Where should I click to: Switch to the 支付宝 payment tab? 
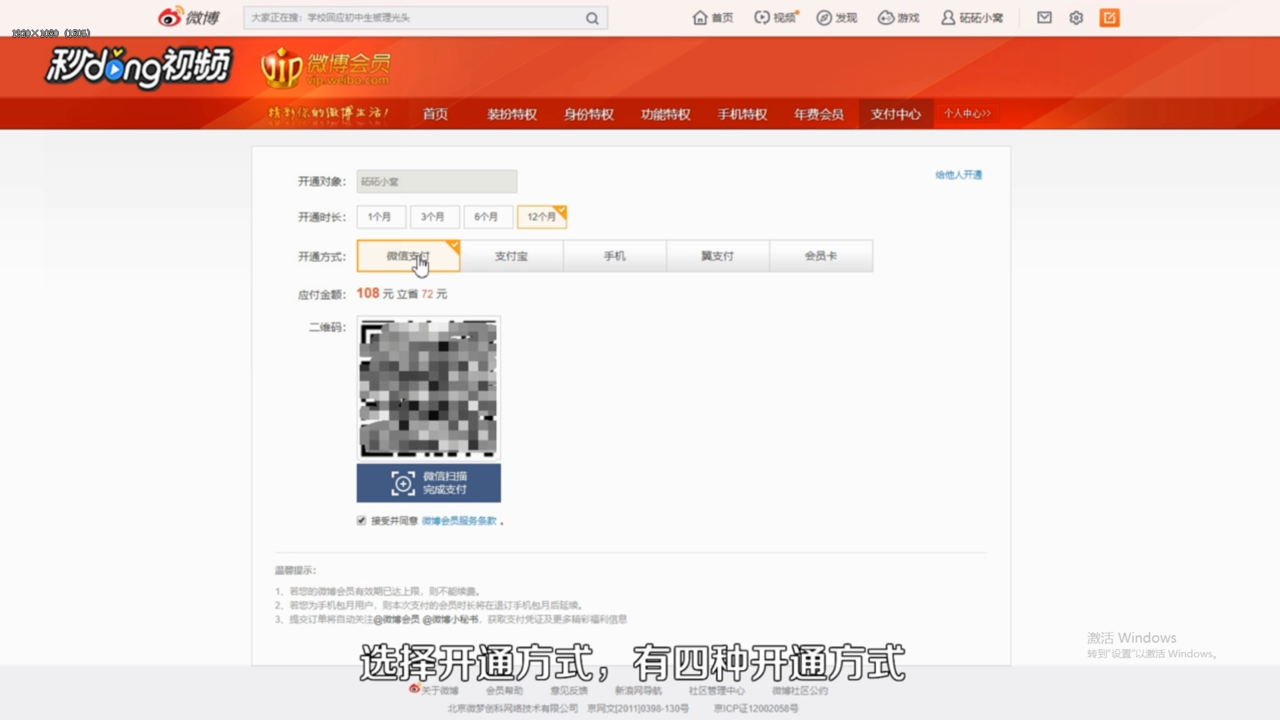click(x=511, y=256)
